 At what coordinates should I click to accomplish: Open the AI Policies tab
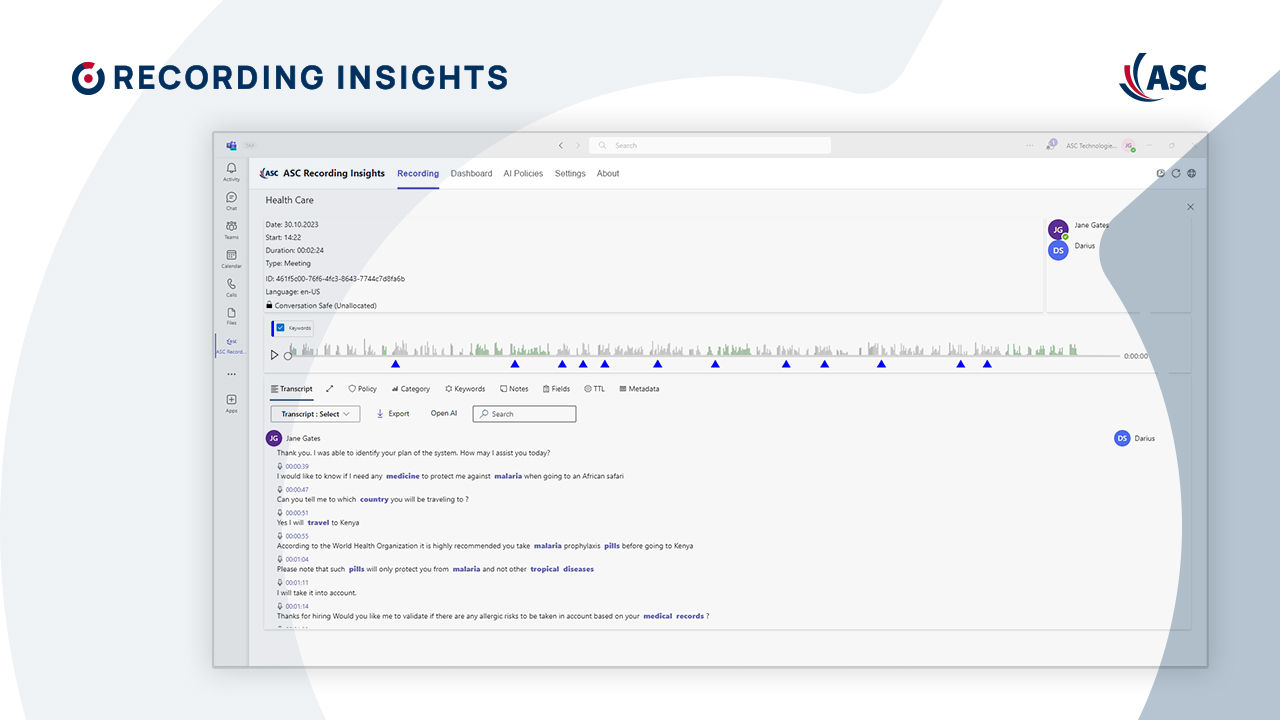[x=523, y=174]
